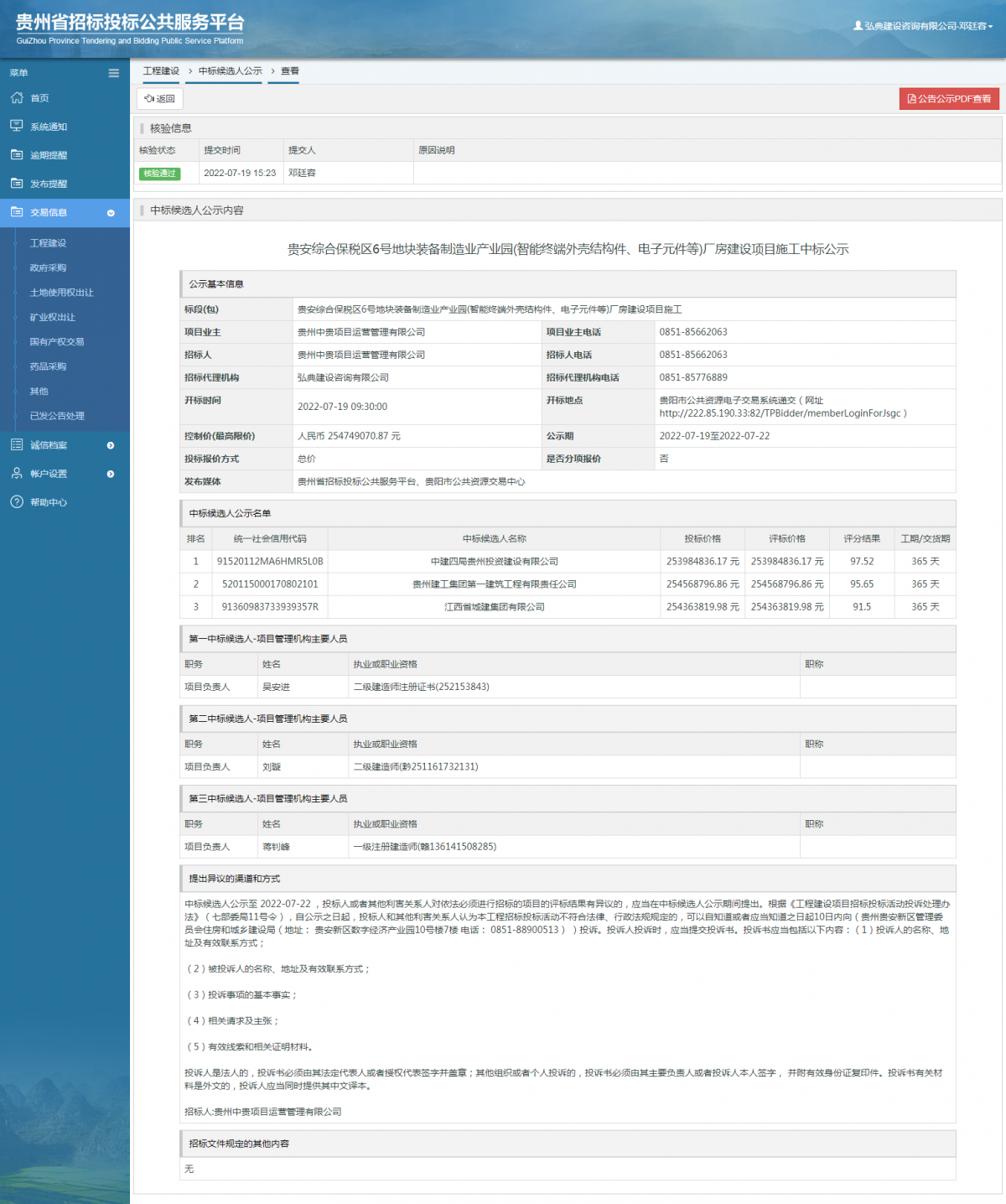1006x1204 pixels.
Task: Select 政府采购 submenu item
Action: tap(48, 267)
